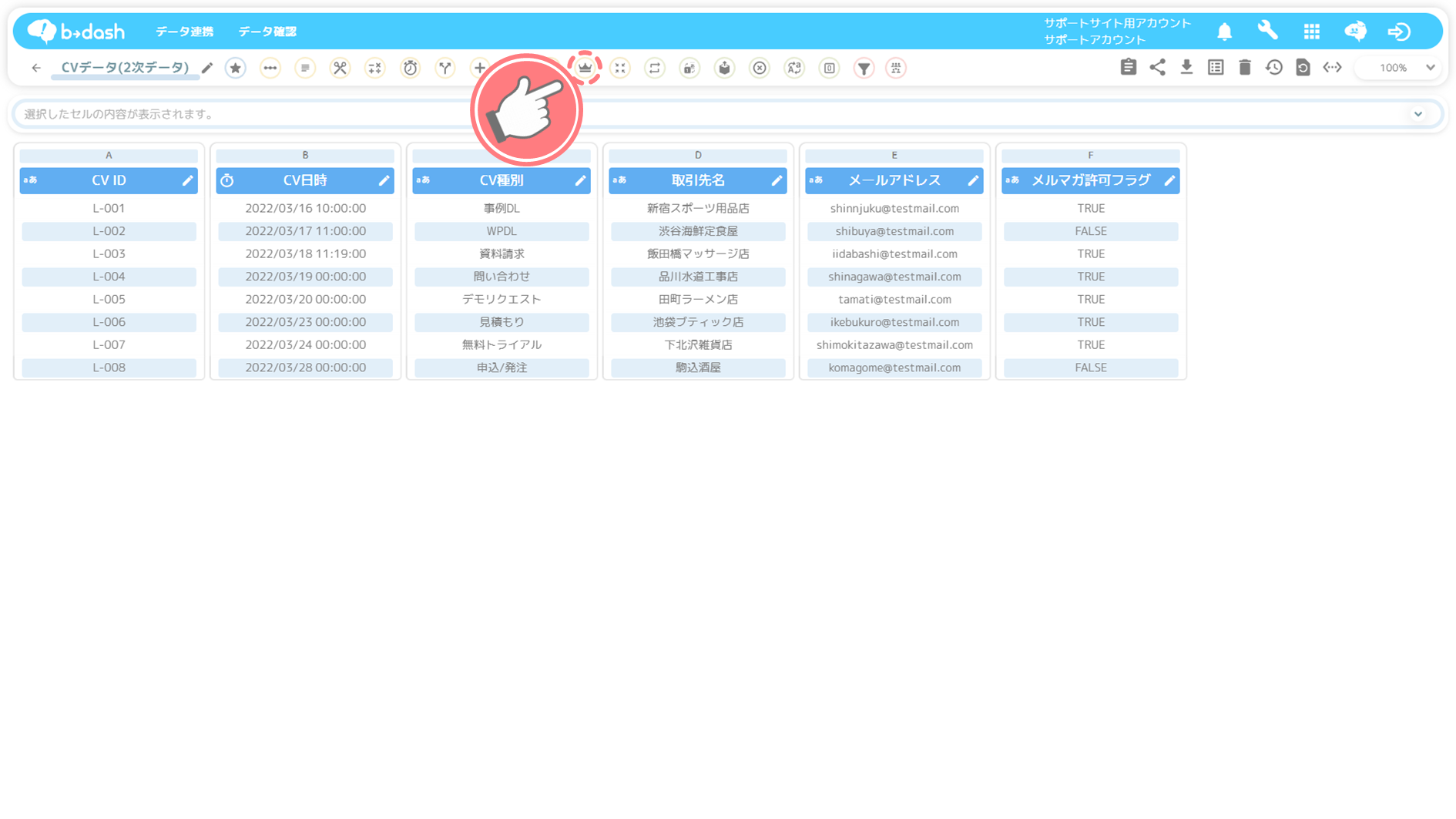1456x819 pixels.
Task: Open the funnel filter tool
Action: 864,68
